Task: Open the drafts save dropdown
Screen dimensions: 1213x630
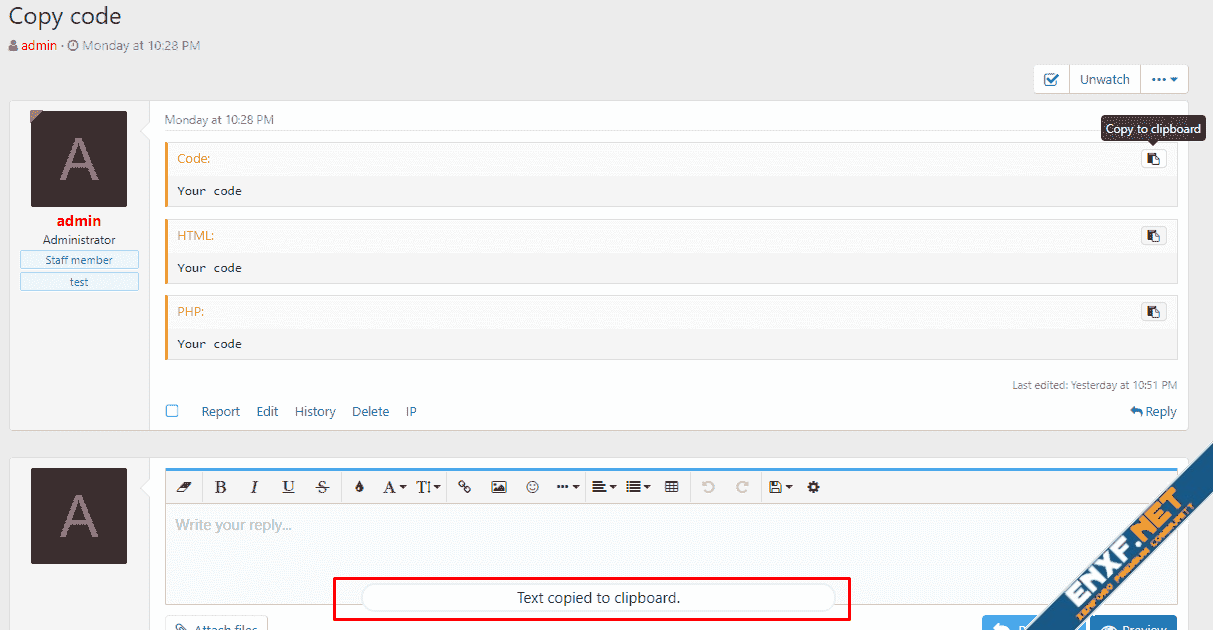Action: pos(780,487)
